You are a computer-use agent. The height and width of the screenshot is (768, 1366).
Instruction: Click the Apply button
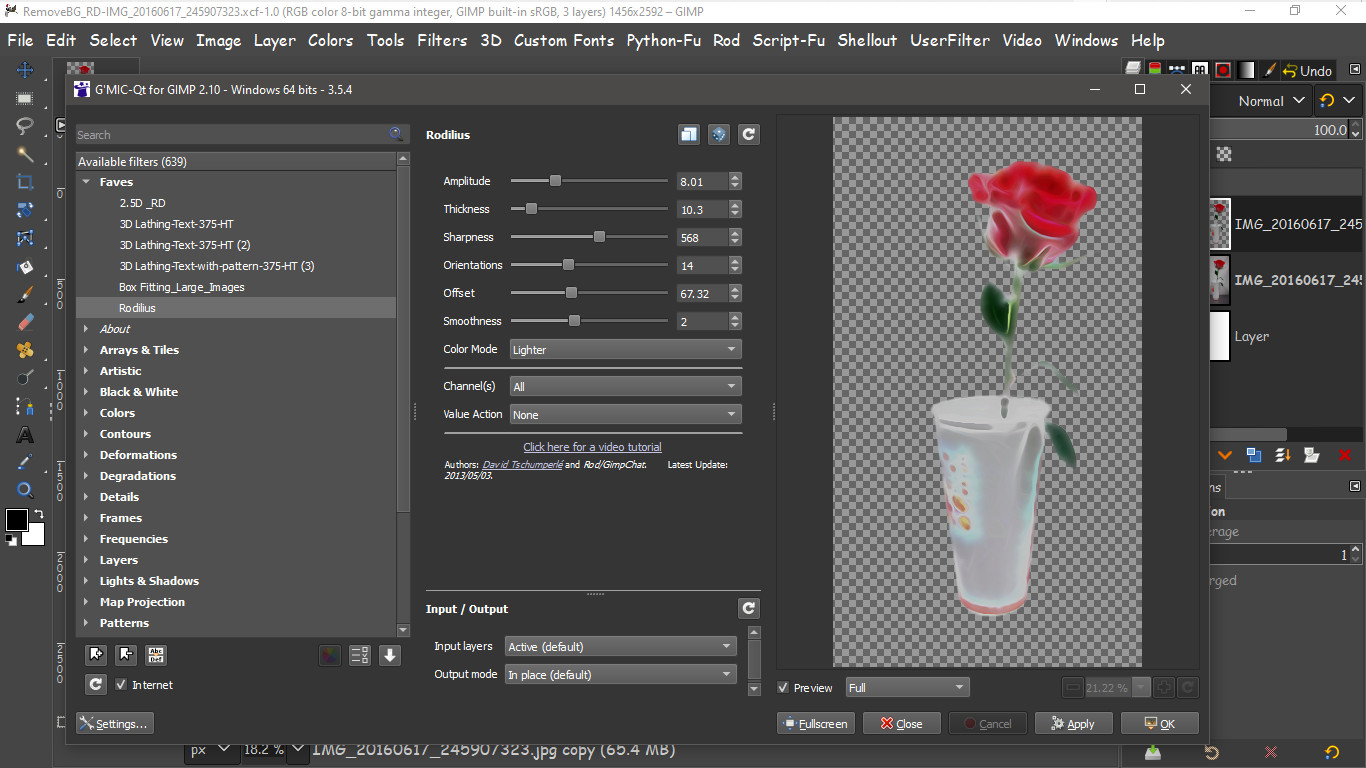[x=1073, y=724]
